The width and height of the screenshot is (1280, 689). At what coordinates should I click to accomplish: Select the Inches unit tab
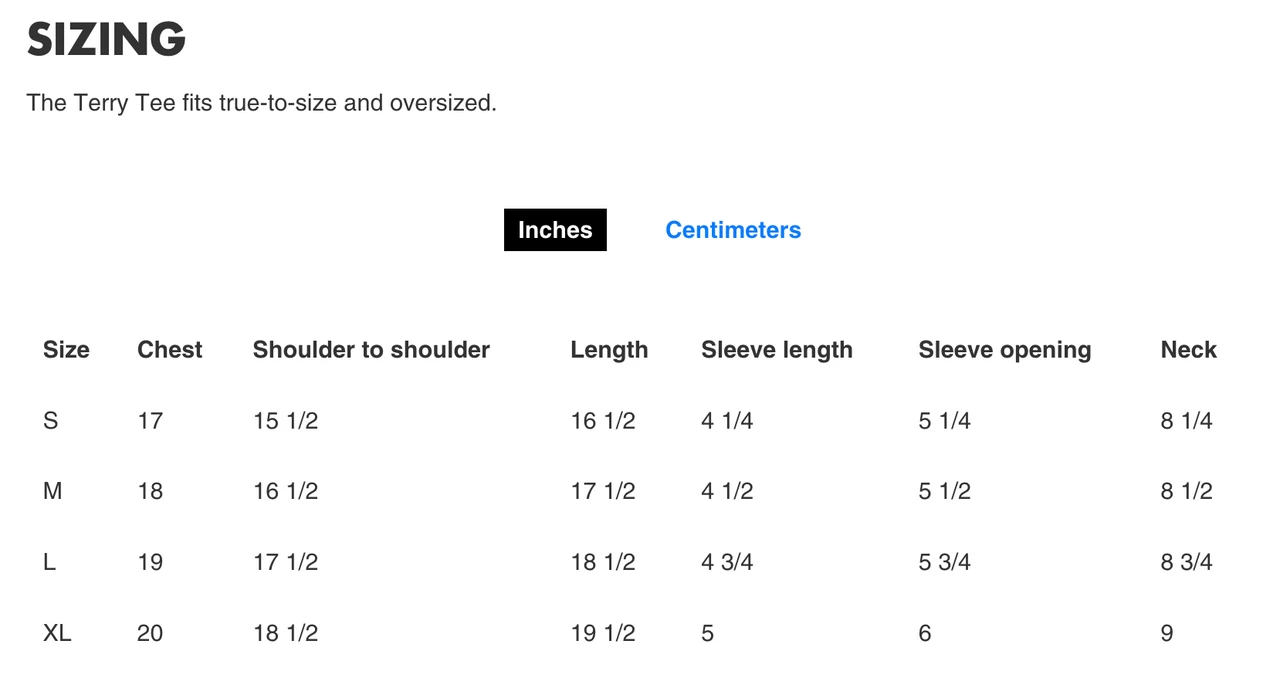coord(555,230)
